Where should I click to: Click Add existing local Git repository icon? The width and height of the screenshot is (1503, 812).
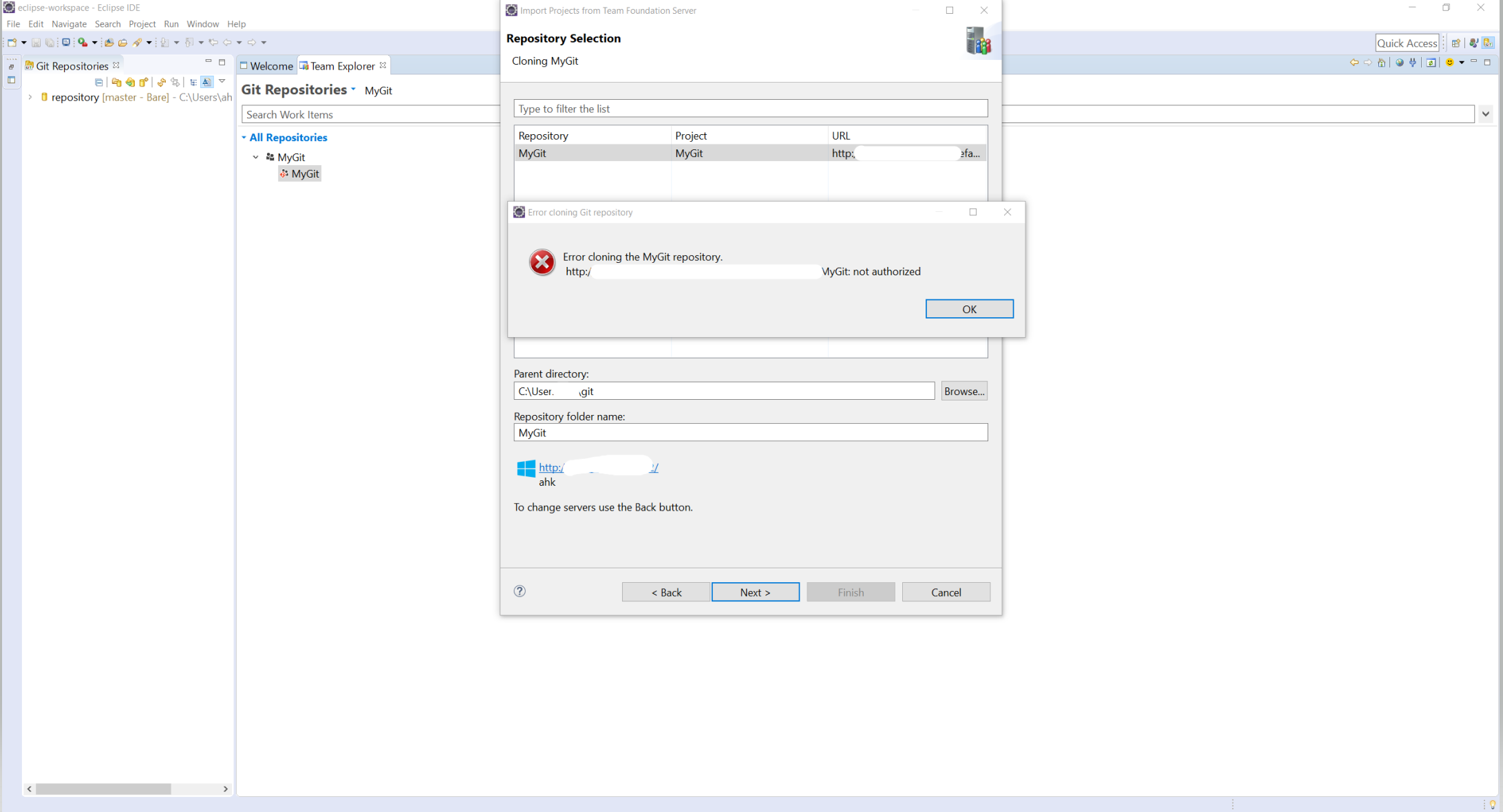click(x=116, y=82)
